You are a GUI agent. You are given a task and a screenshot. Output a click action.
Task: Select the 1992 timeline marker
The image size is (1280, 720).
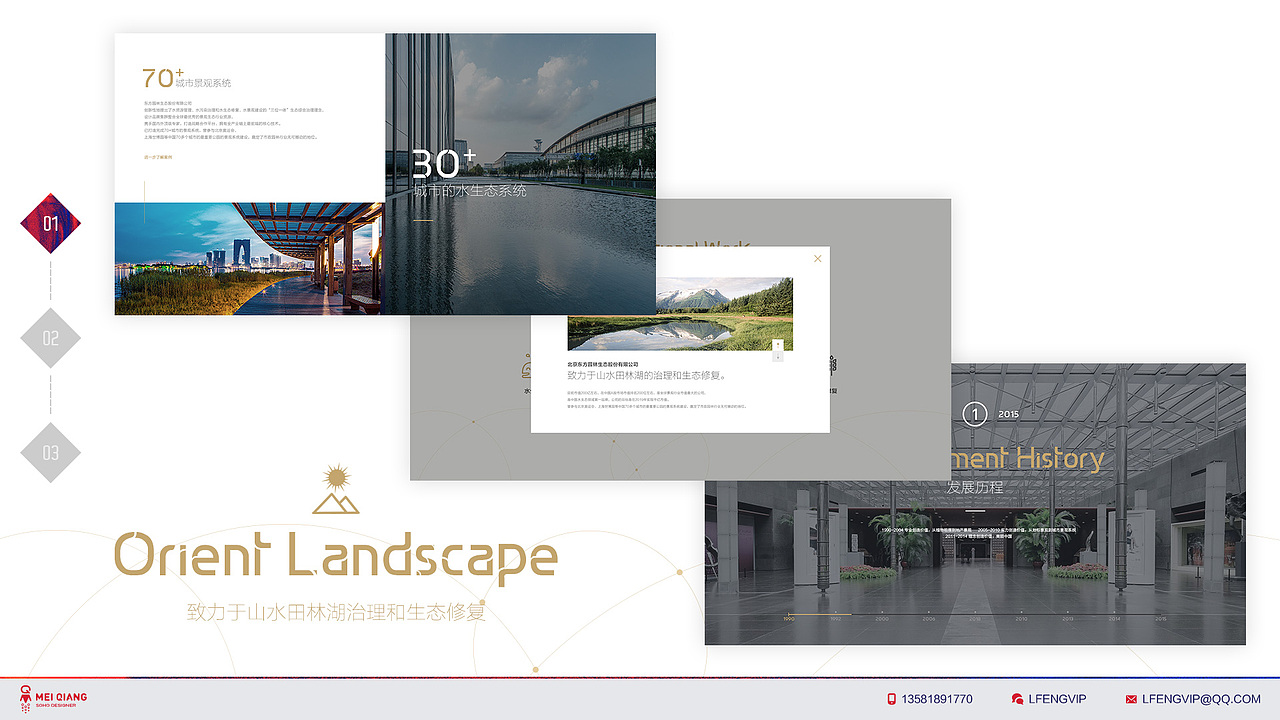pyautogui.click(x=835, y=617)
